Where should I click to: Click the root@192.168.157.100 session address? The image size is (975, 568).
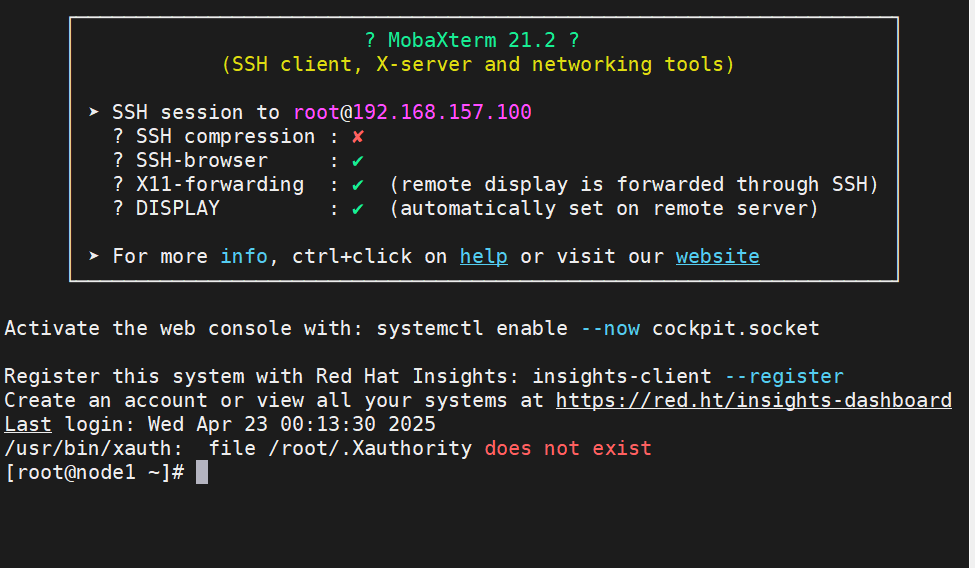412,112
